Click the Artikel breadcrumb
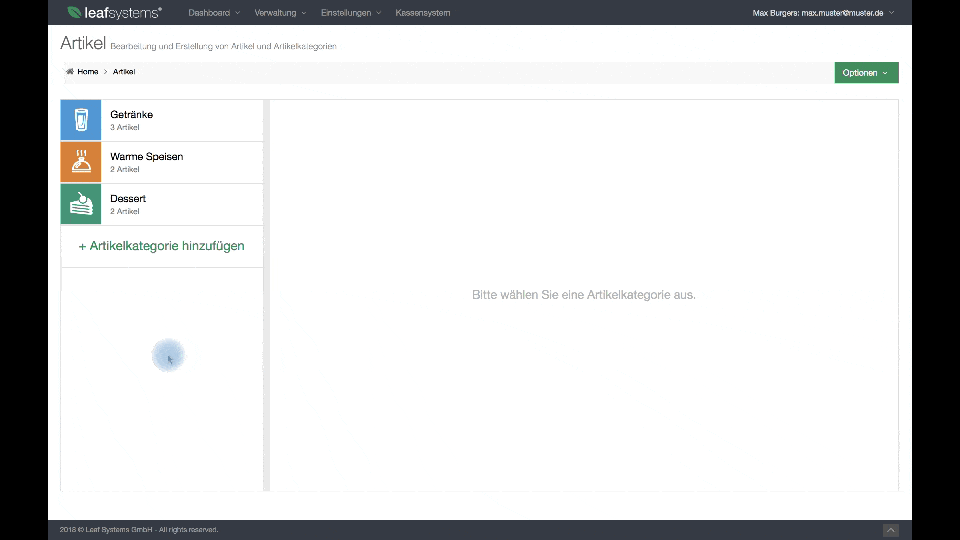Image resolution: width=960 pixels, height=540 pixels. point(124,72)
